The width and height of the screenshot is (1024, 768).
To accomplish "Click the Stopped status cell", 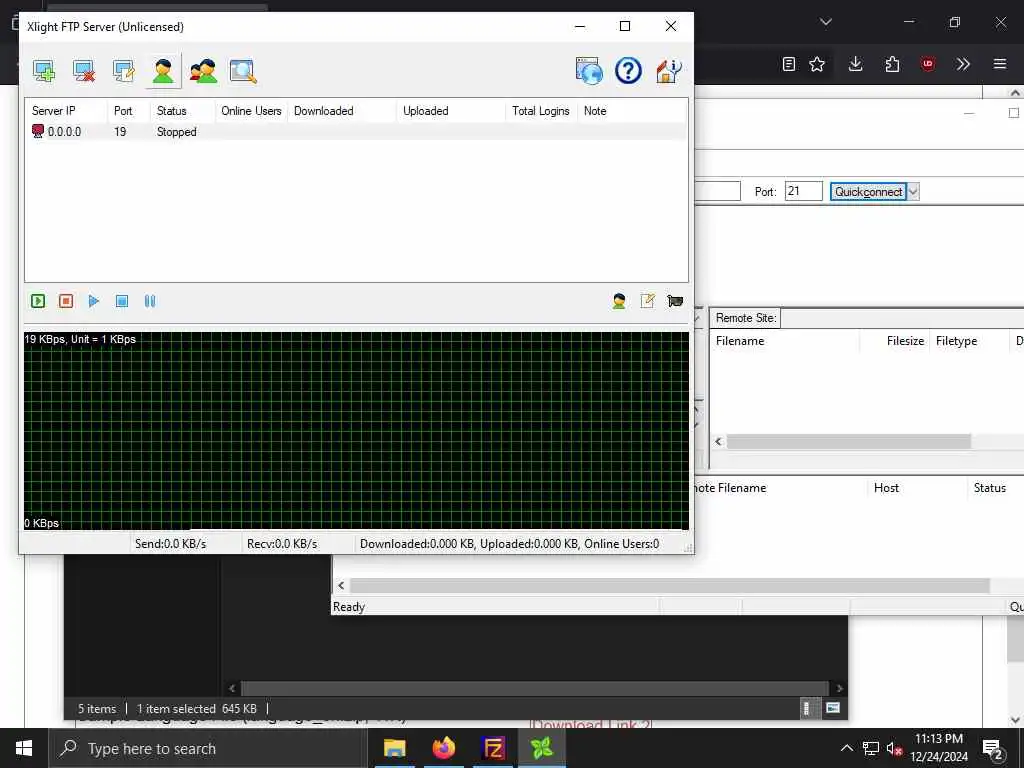I will pyautogui.click(x=176, y=132).
